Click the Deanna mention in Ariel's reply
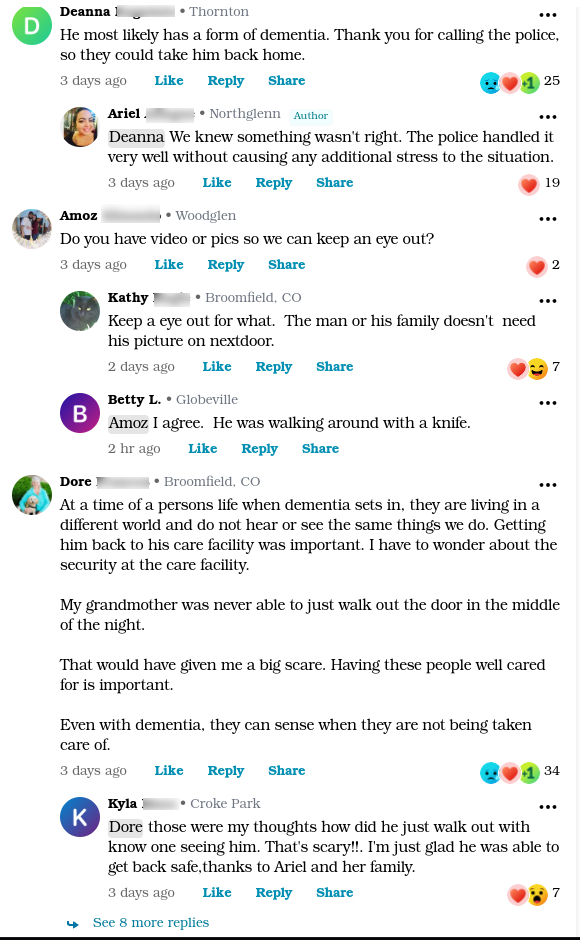The width and height of the screenshot is (580, 940). pyautogui.click(x=136, y=137)
